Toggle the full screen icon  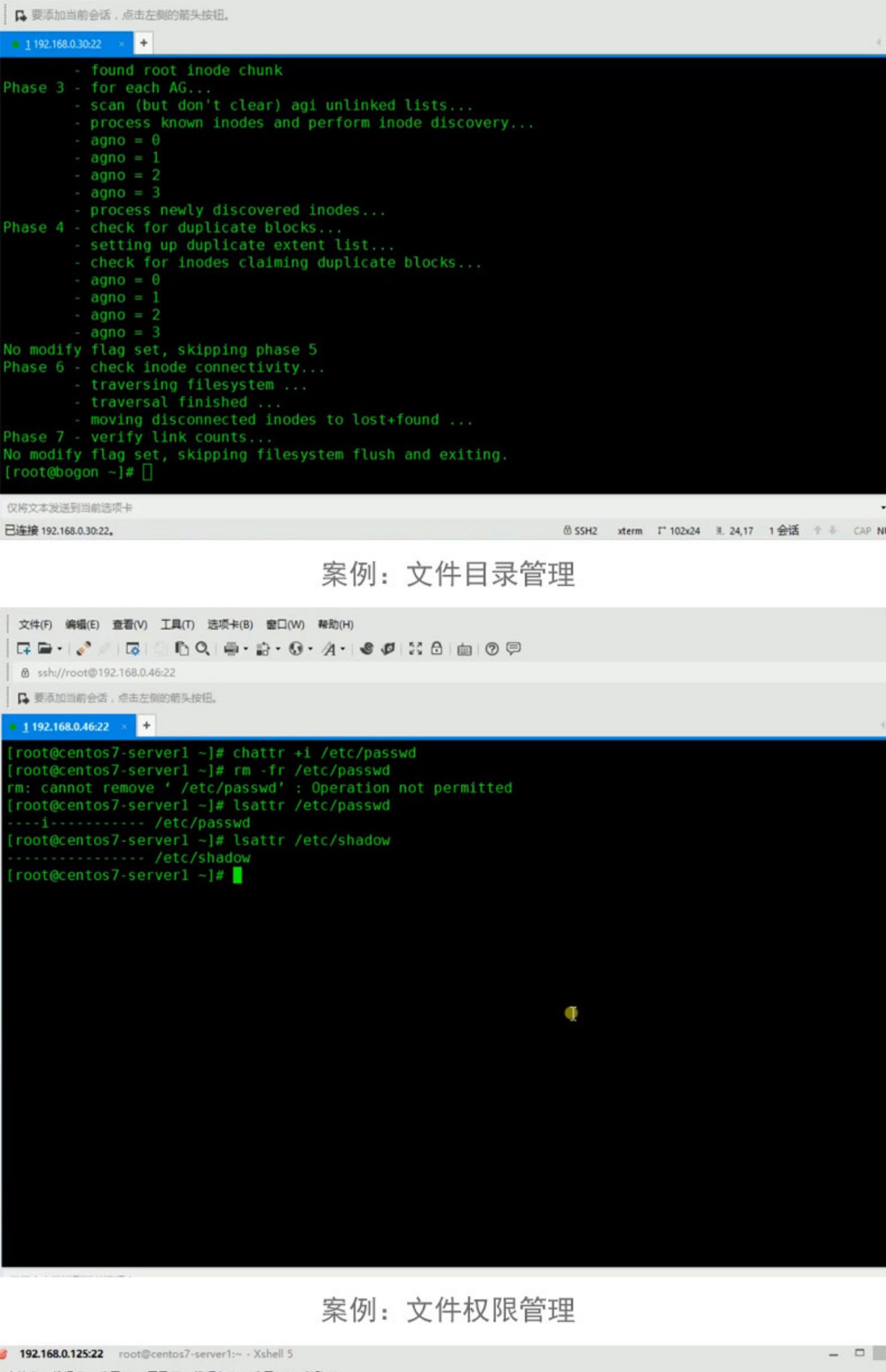coord(416,649)
